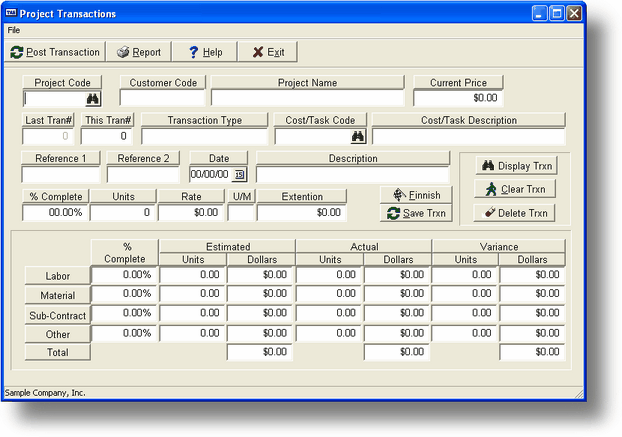Screen dimensions: 622x437
Task: Click the Post Transaction toolbar button
Action: click(55, 52)
